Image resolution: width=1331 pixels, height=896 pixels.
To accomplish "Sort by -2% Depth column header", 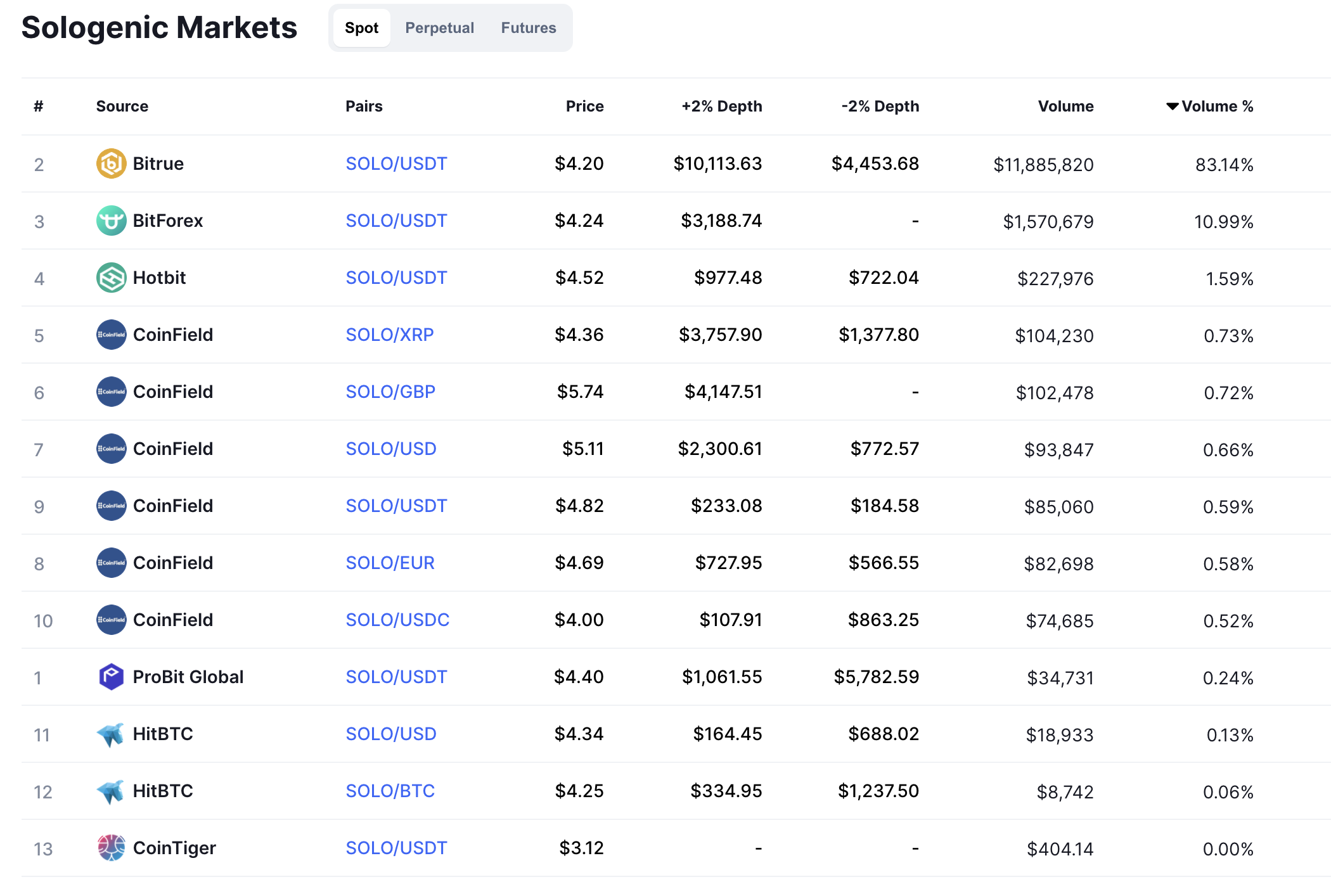I will [880, 106].
